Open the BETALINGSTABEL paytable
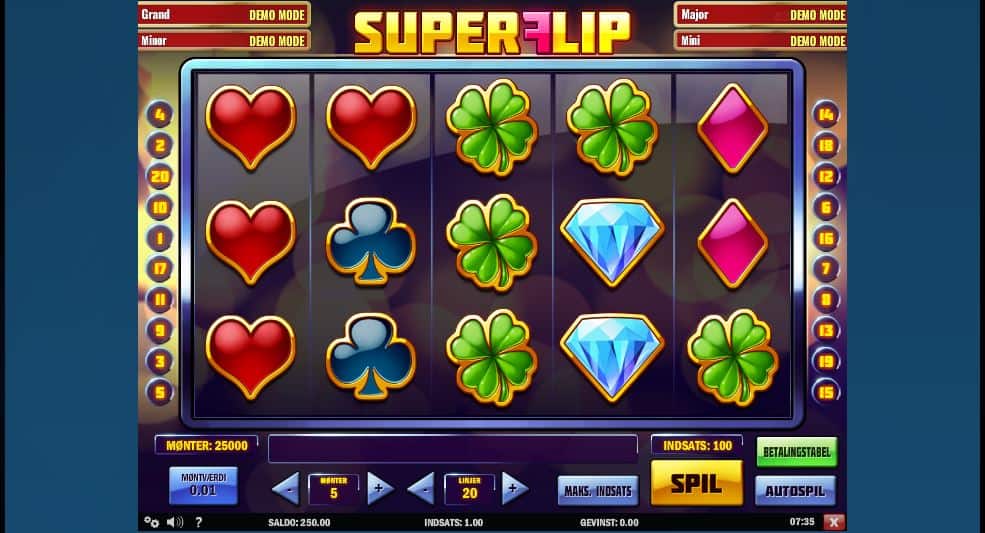Viewport: 985px width, 533px height. coord(797,452)
